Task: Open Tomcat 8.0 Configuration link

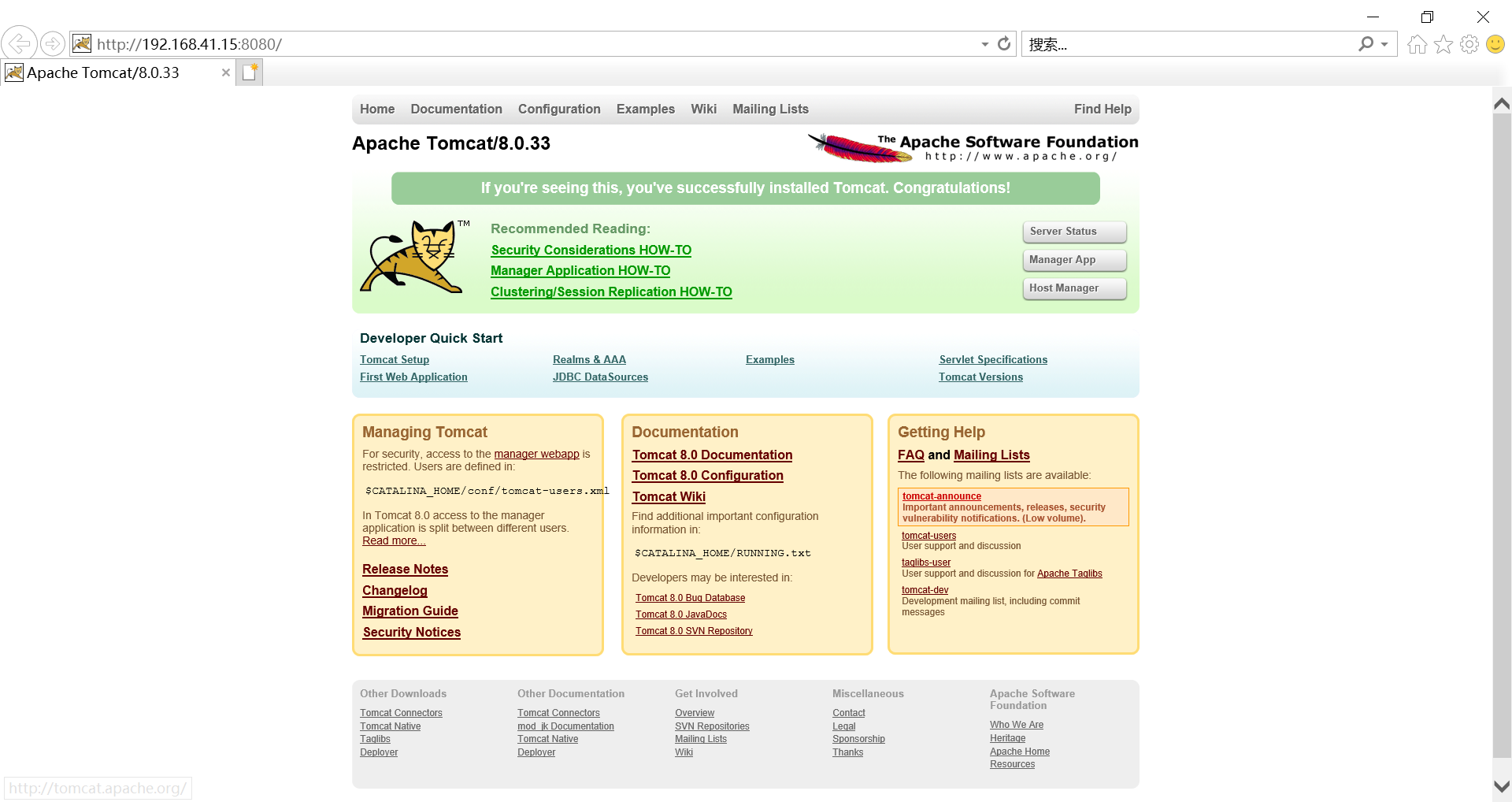Action: pyautogui.click(x=707, y=476)
